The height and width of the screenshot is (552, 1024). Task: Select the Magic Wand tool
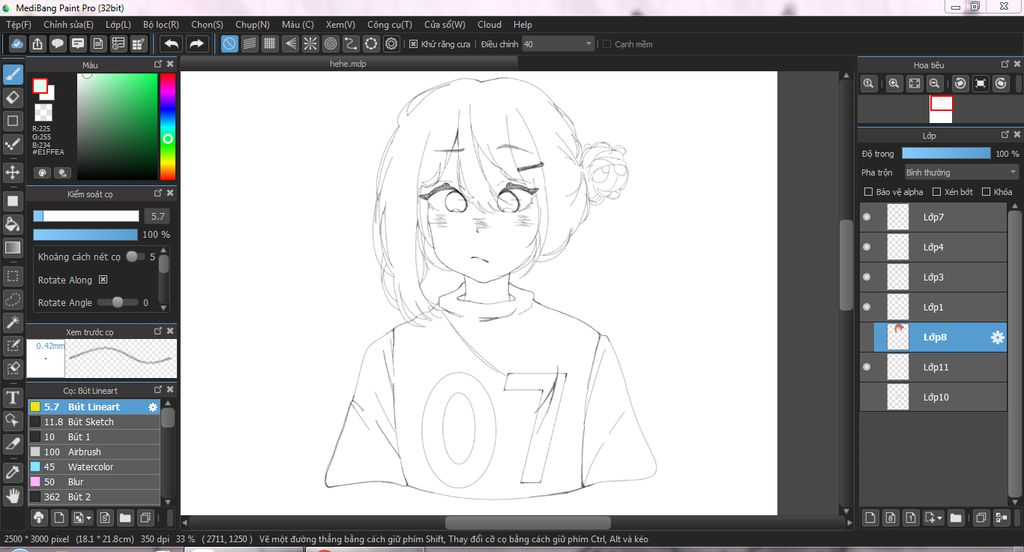12,322
